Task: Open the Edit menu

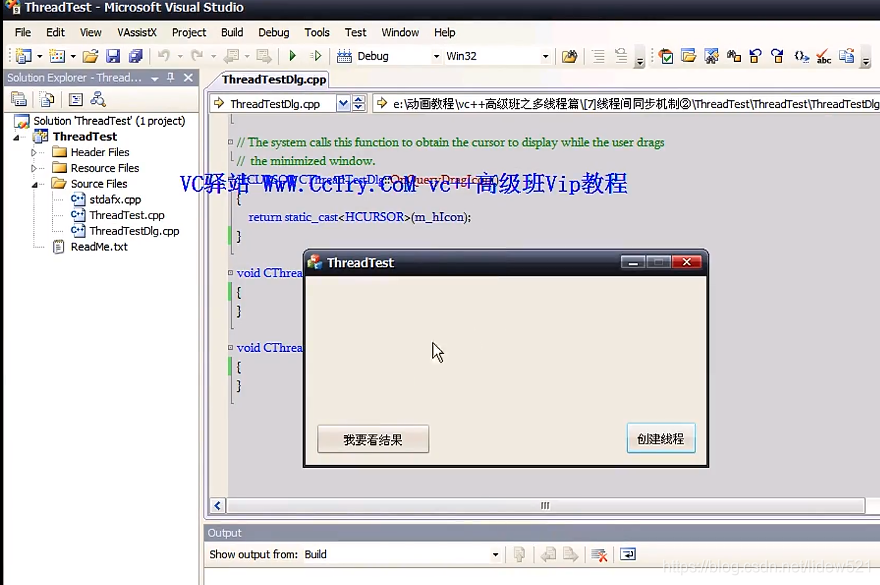Action: [x=56, y=32]
